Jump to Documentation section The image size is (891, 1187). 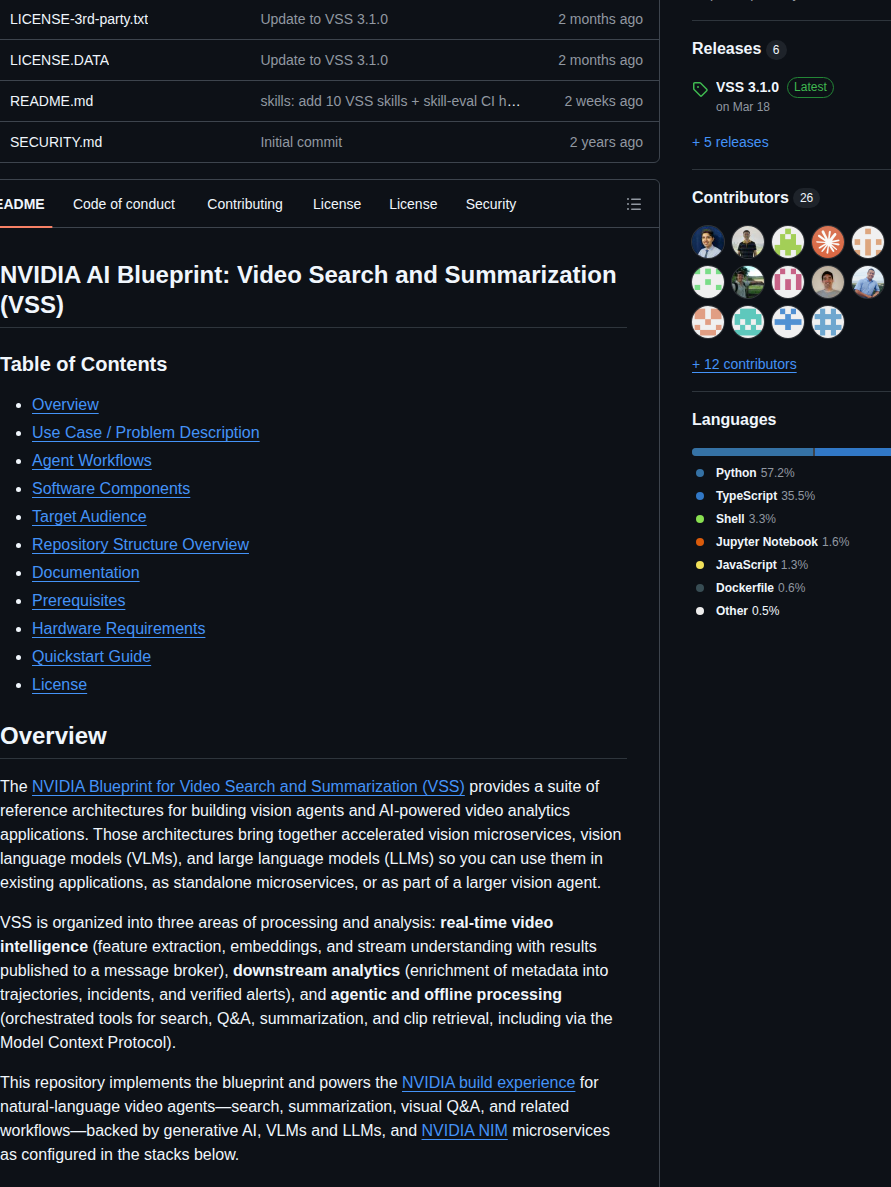(x=86, y=573)
